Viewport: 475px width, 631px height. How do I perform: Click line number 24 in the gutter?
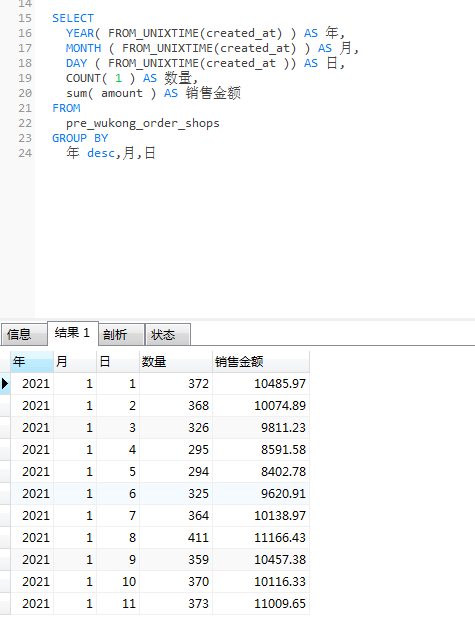(25, 153)
